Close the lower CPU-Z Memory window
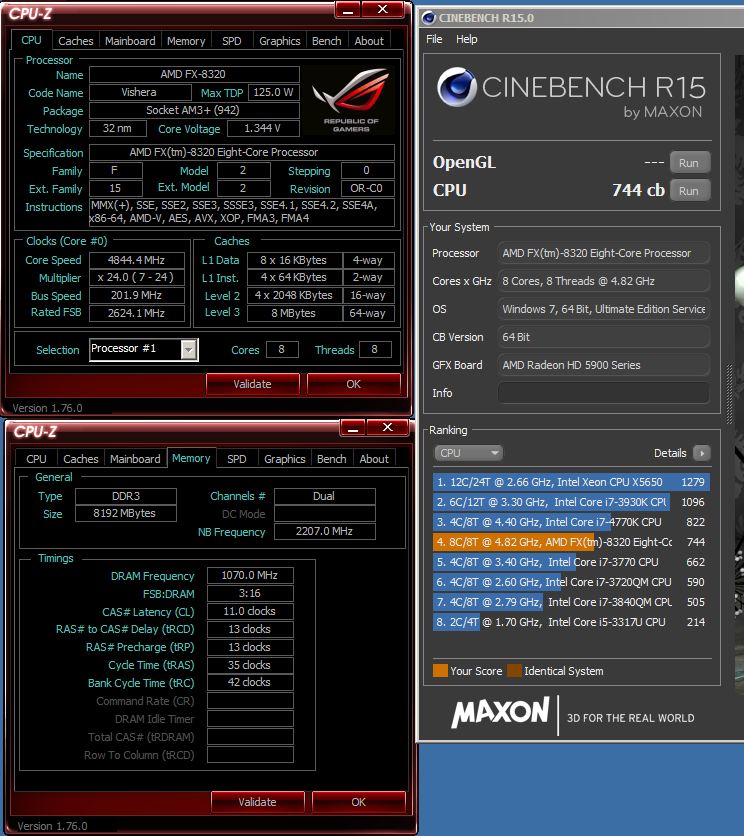 click(x=388, y=428)
